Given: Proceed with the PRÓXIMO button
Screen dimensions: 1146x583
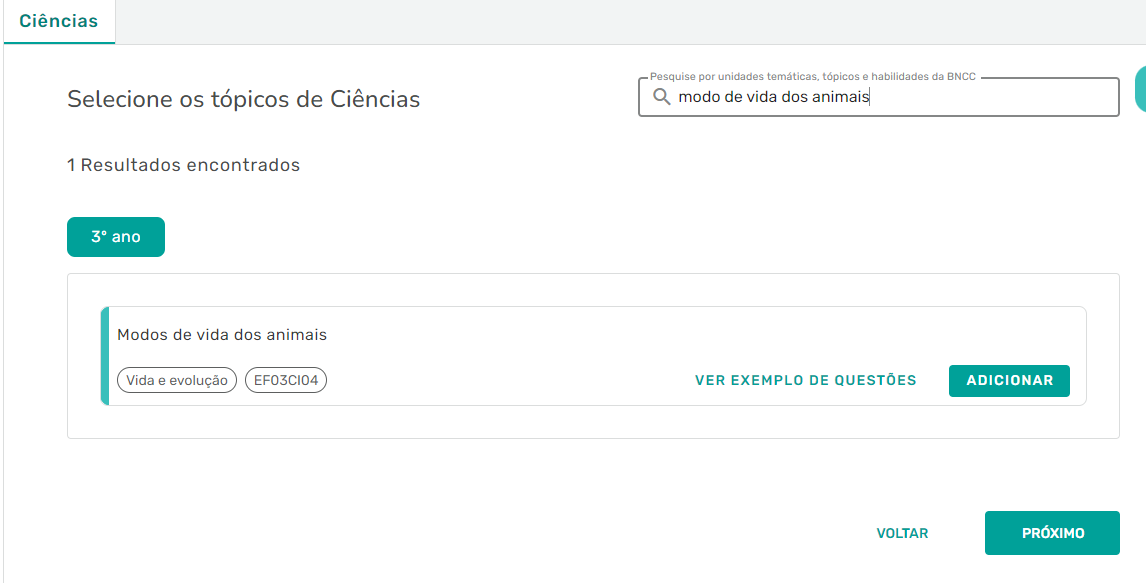Looking at the screenshot, I should point(1052,533).
